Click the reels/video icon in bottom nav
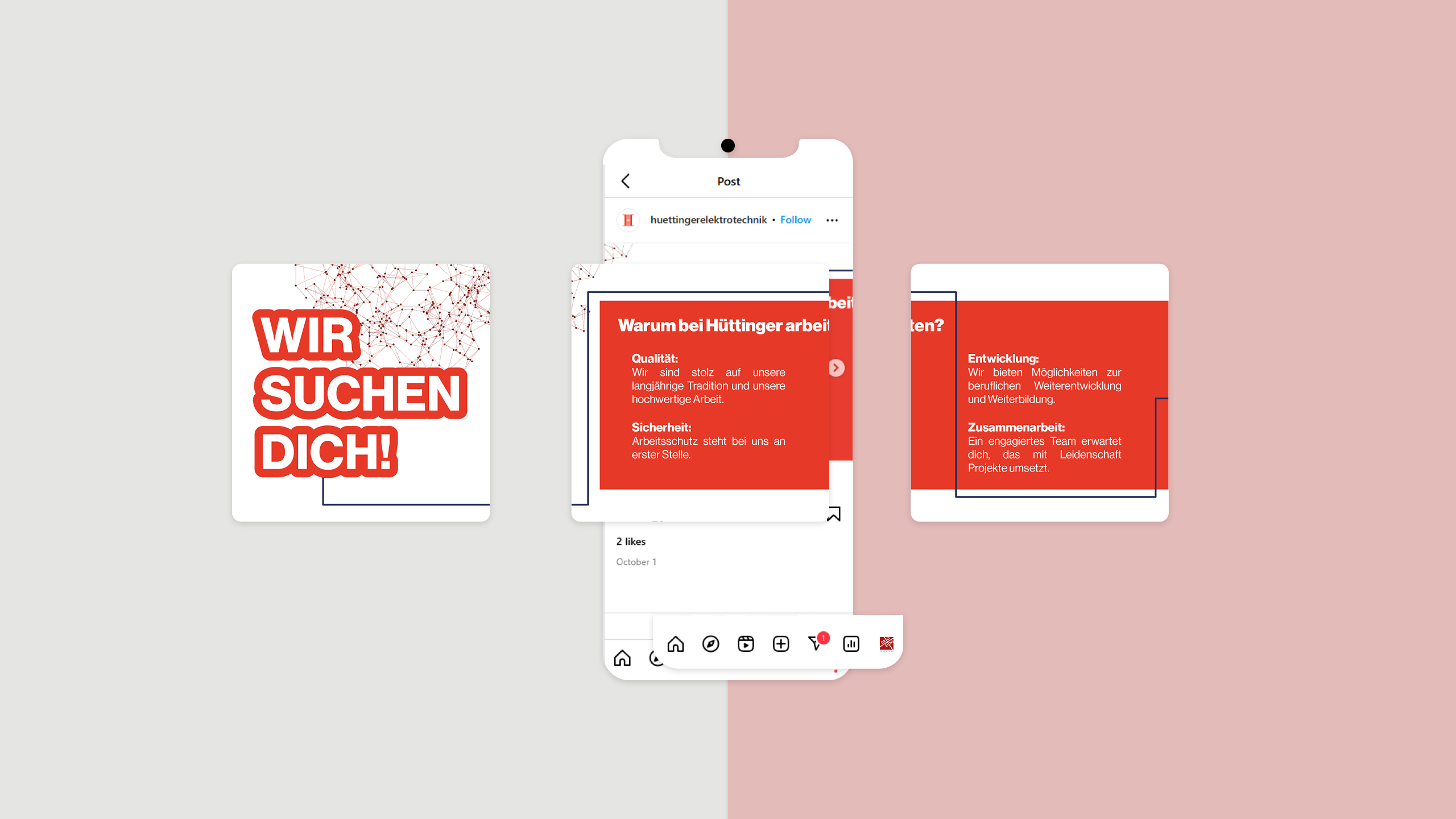The image size is (1456, 819). 745,644
